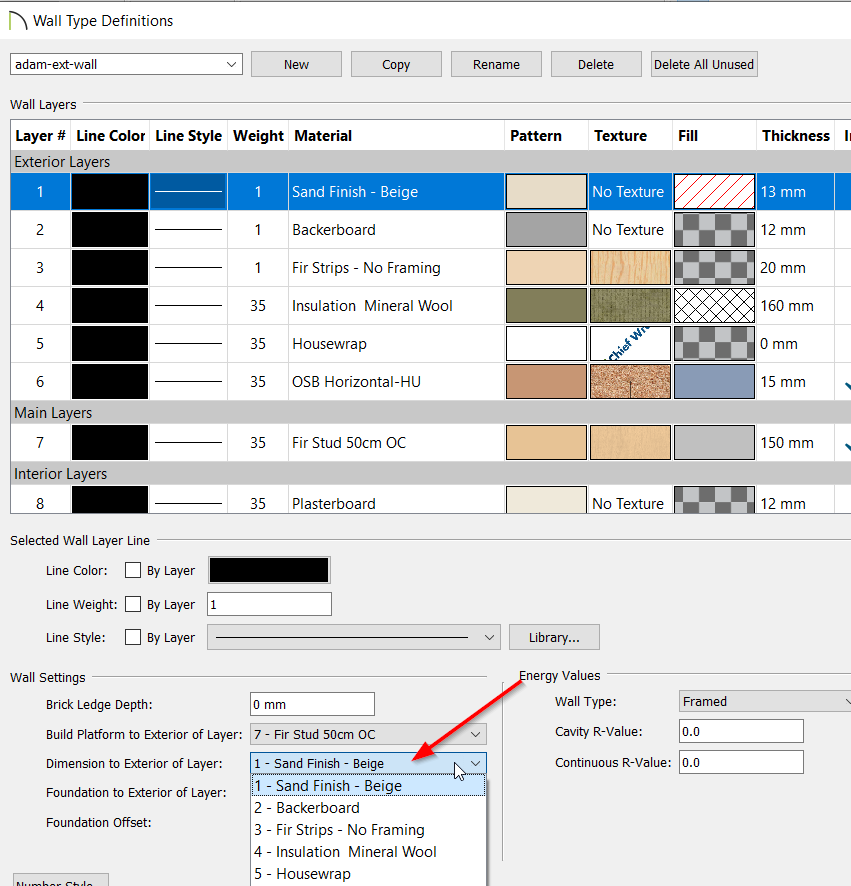The width and height of the screenshot is (851, 886).
Task: Click Housewrap texture thumbnail
Action: pyautogui.click(x=630, y=343)
